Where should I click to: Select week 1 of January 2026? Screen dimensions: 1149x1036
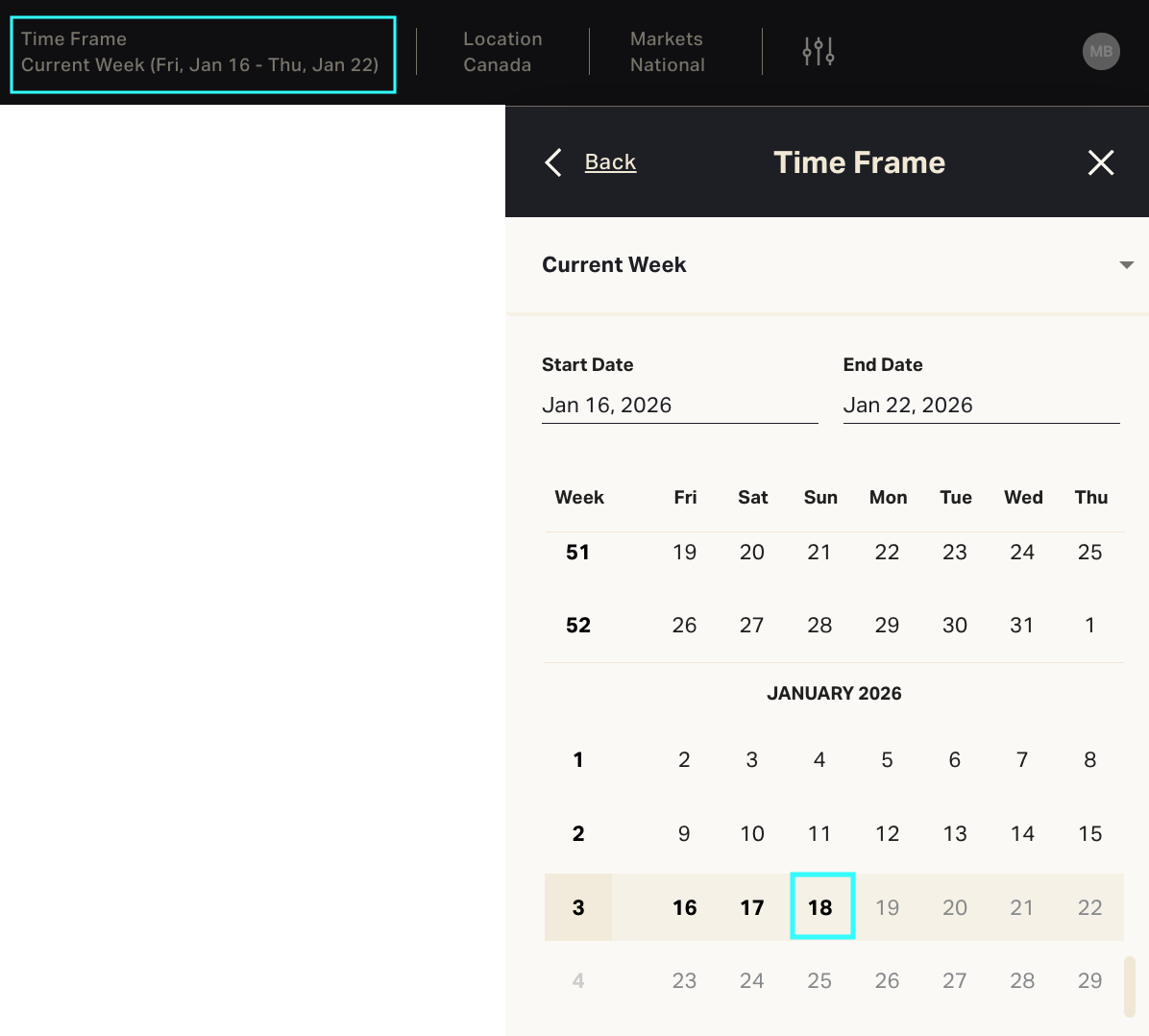coord(578,760)
